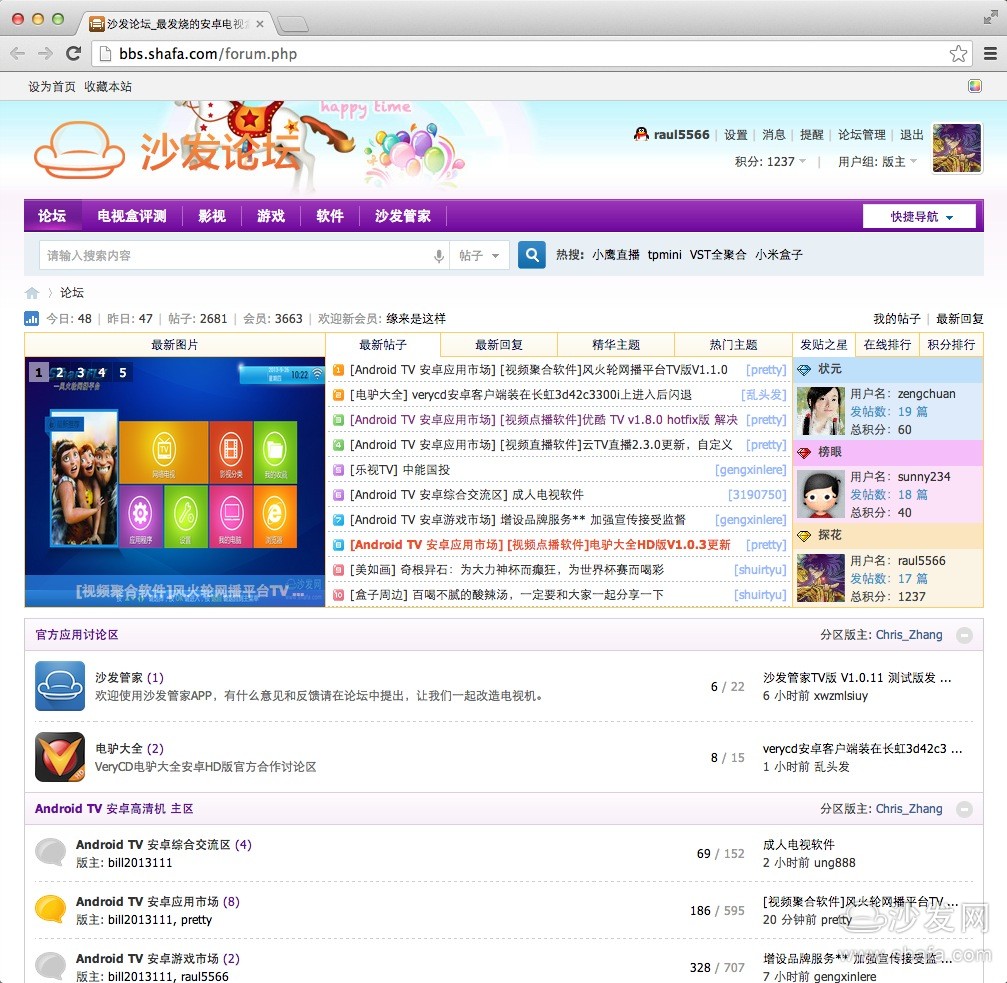Screen dimensions: 1007x983
Task: Switch to the 积分排行 tab
Action: tap(951, 345)
